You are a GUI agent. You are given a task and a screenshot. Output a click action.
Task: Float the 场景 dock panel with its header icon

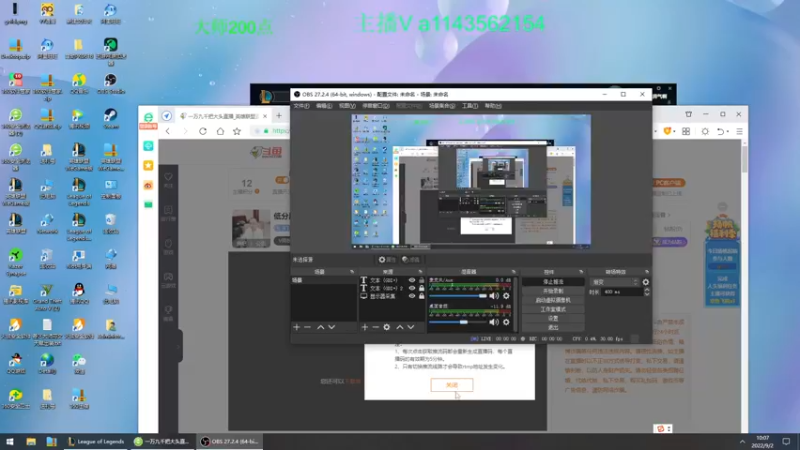click(x=352, y=272)
